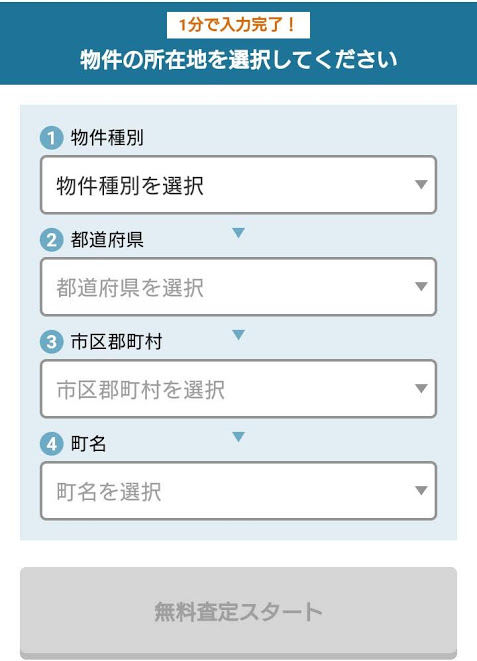Viewport: 477px width, 661px height.
Task: Open the 都道府県を選択 dropdown
Action: pyautogui.click(x=238, y=287)
